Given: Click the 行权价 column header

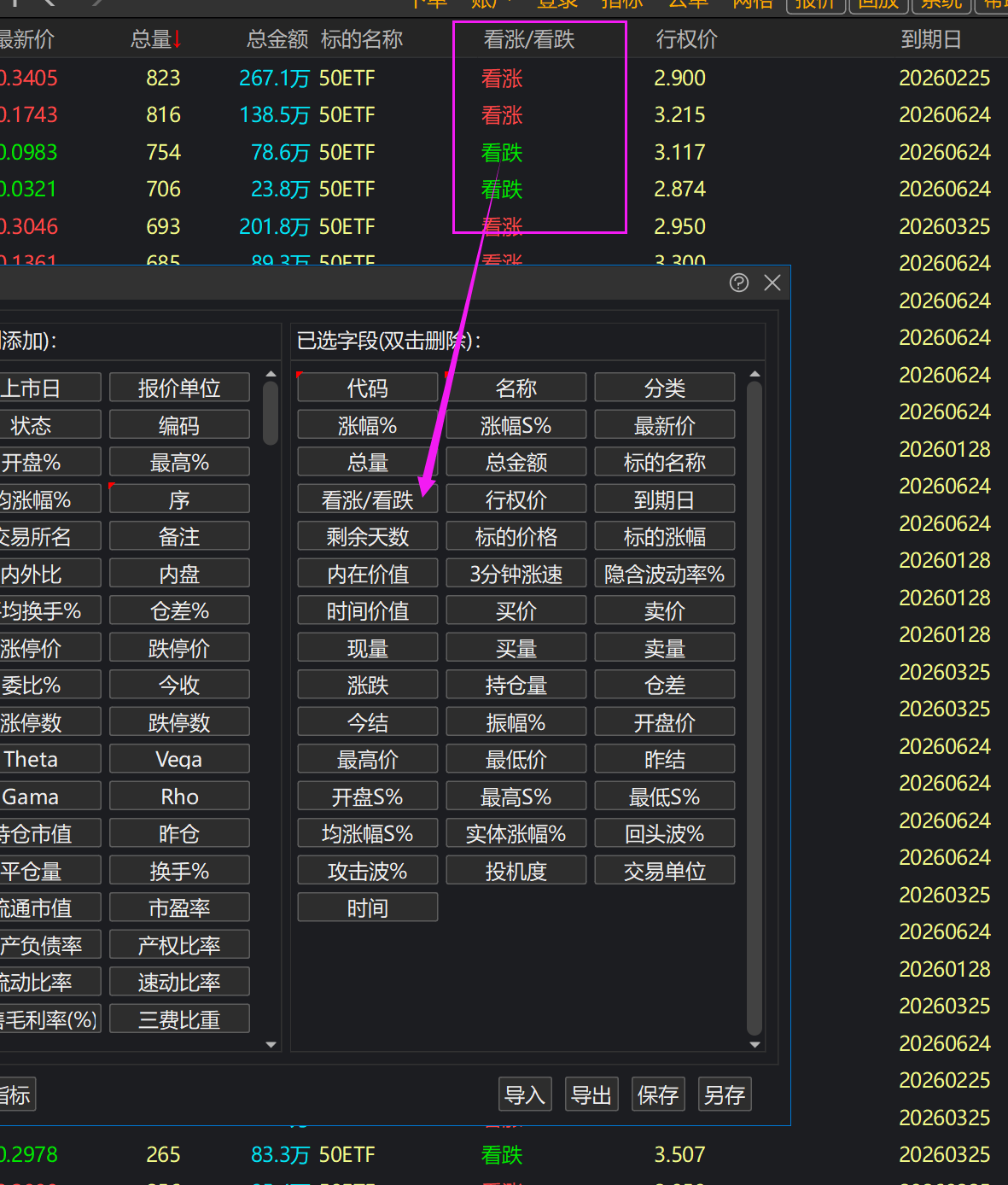Looking at the screenshot, I should click(686, 39).
